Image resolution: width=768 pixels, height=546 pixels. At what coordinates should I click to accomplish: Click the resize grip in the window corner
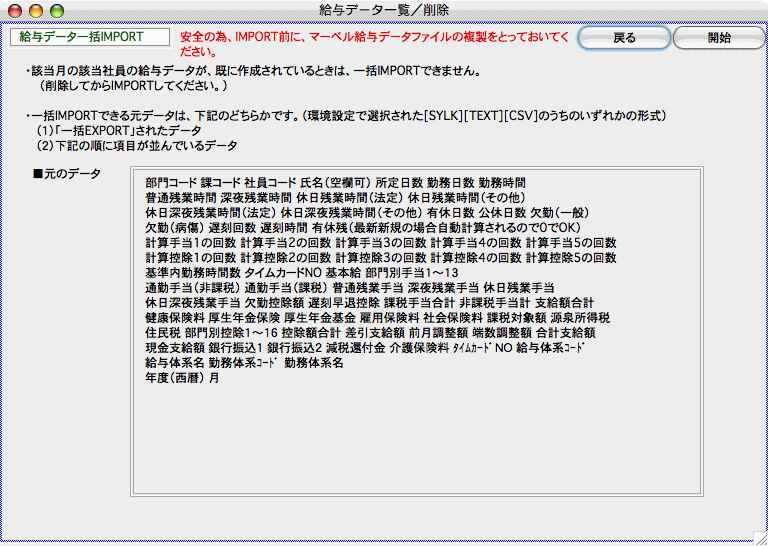[757, 535]
